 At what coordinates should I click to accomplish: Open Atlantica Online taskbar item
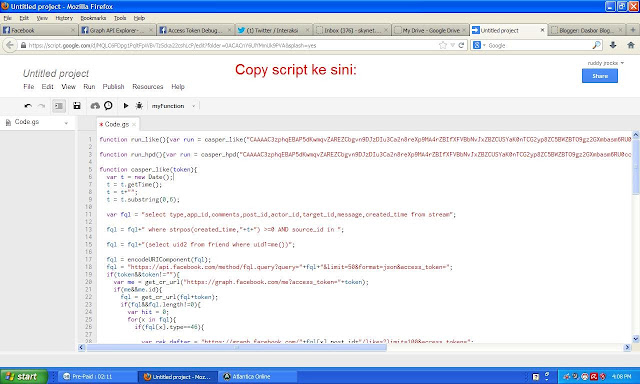[258, 377]
